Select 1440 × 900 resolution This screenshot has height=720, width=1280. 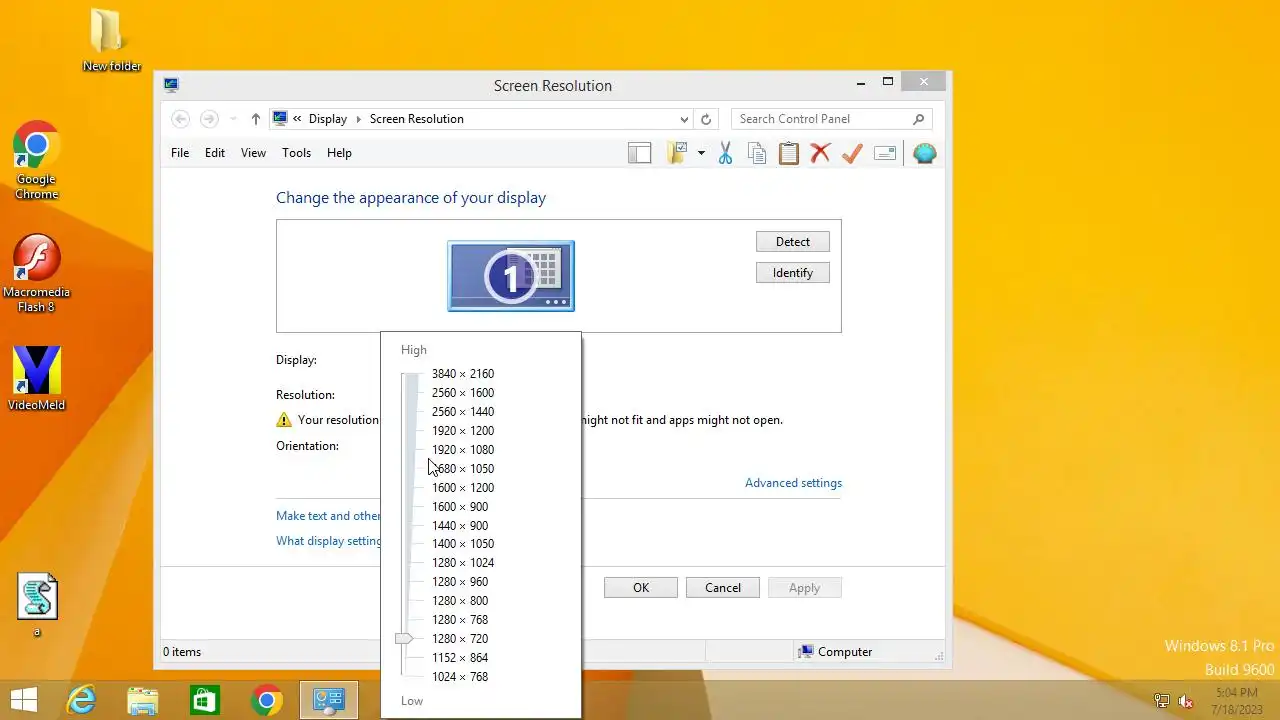pyautogui.click(x=460, y=526)
